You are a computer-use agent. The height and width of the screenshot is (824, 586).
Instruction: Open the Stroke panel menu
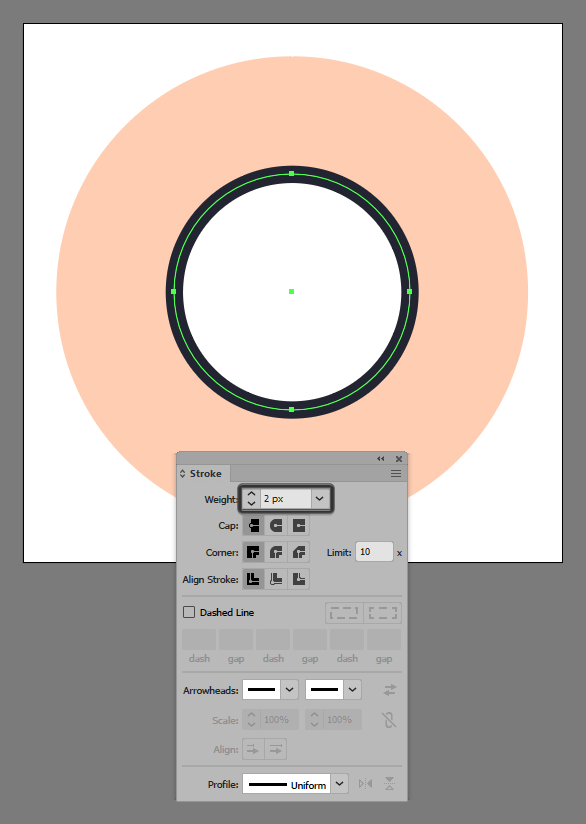click(396, 473)
